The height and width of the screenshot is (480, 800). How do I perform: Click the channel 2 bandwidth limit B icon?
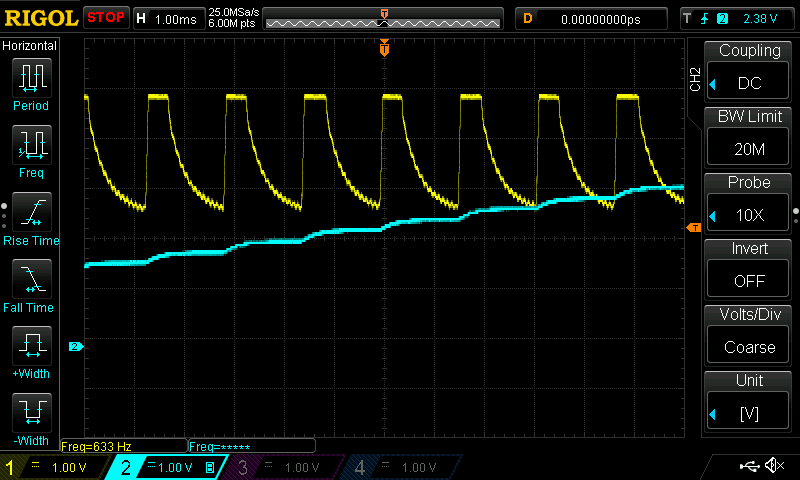(210, 467)
